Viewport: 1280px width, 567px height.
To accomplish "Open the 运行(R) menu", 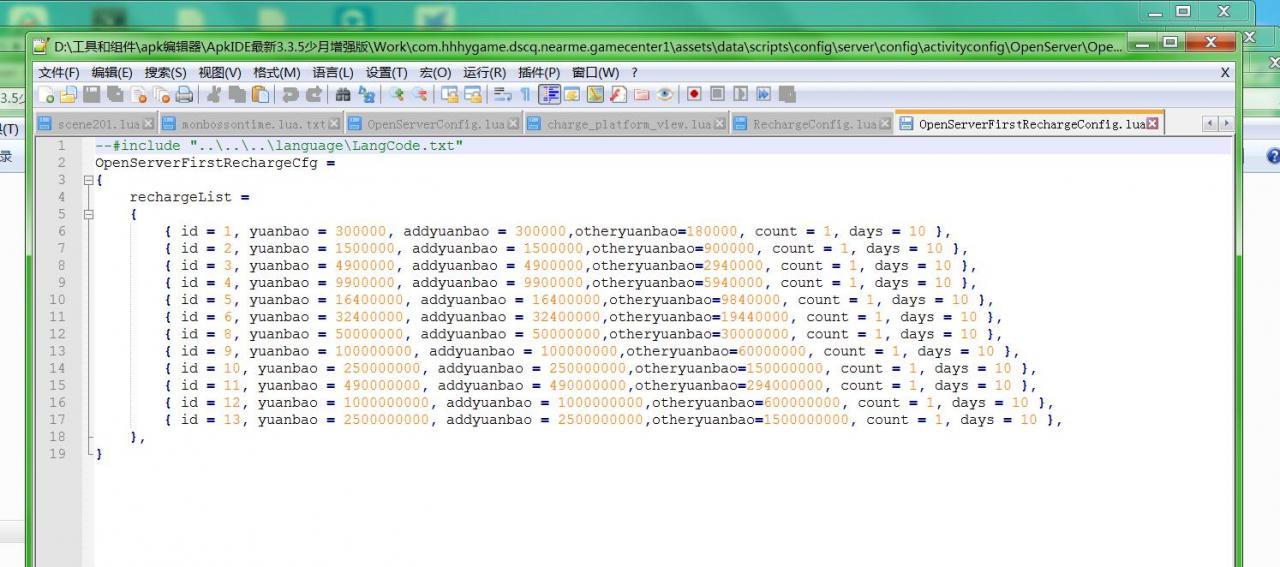I will (484, 73).
